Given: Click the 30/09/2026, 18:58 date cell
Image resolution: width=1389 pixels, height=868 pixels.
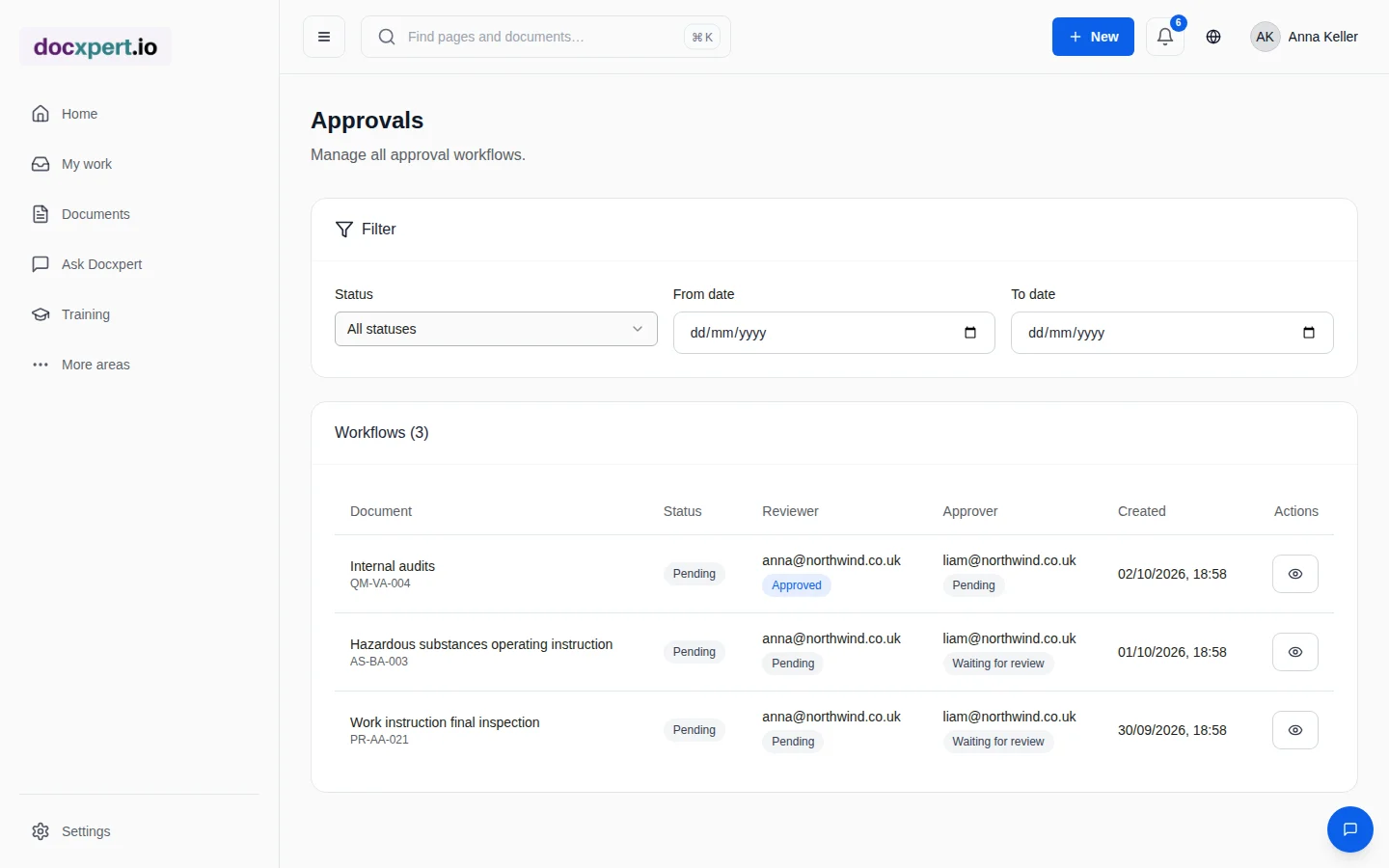Looking at the screenshot, I should (1172, 730).
